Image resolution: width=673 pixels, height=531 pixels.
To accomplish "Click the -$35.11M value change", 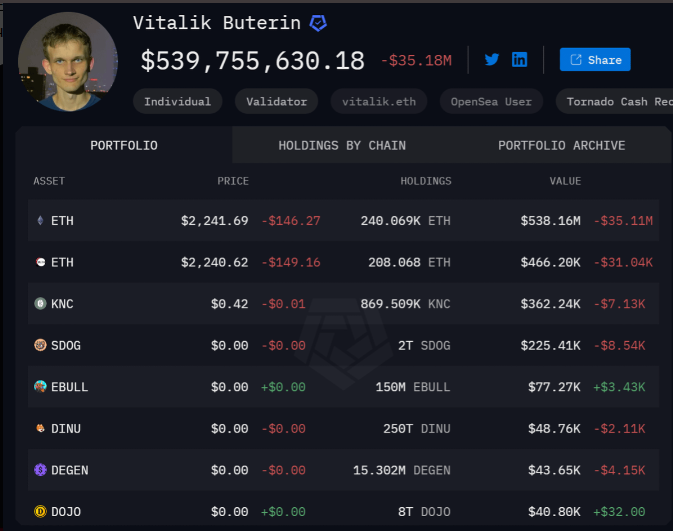I will [623, 221].
